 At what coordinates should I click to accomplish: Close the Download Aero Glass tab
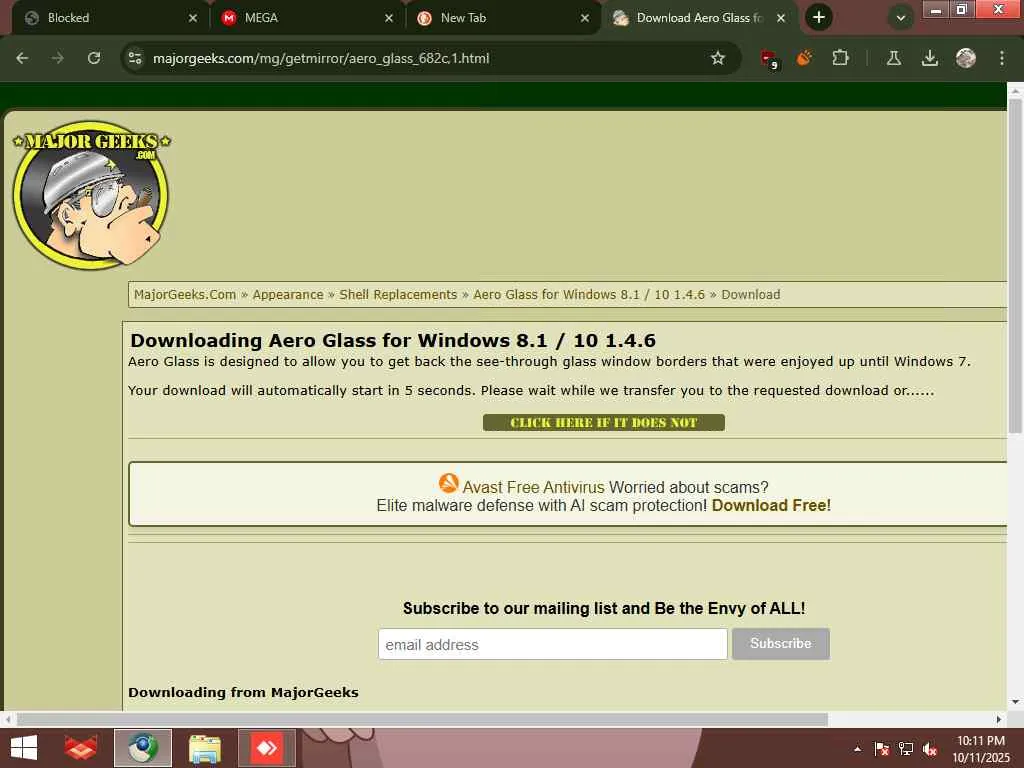pos(780,18)
